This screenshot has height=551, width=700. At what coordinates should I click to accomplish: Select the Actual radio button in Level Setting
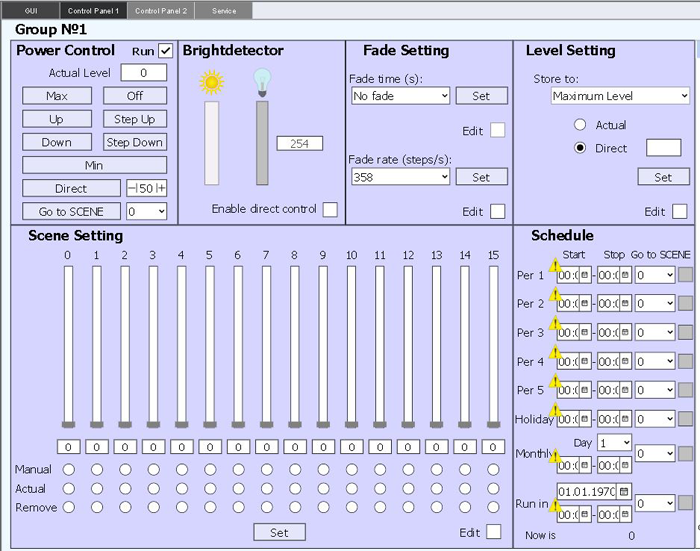(580, 125)
